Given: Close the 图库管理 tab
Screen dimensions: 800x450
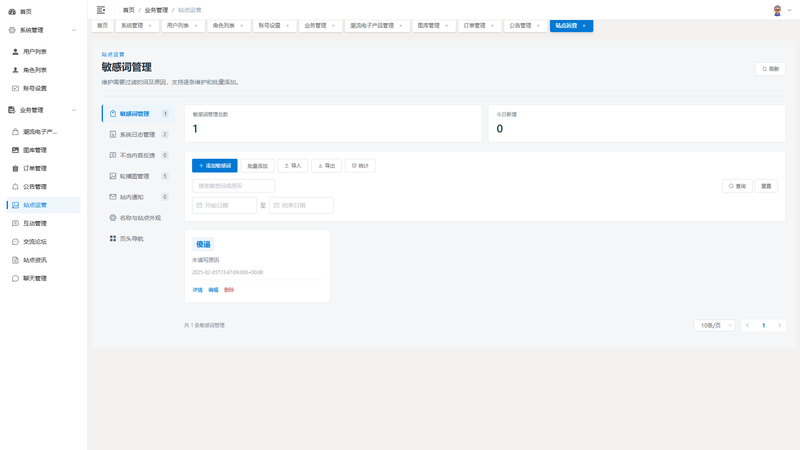Looking at the screenshot, I should click(446, 26).
